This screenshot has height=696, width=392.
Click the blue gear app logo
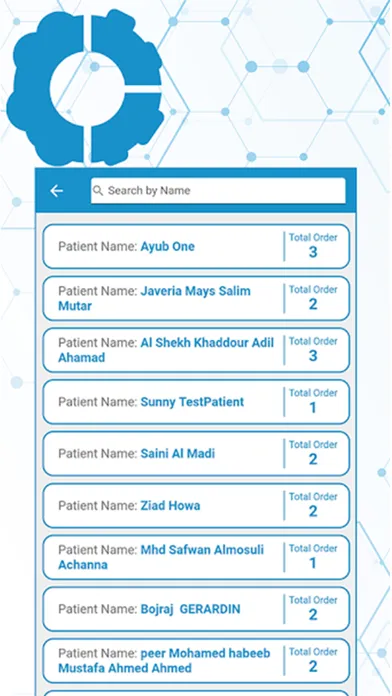pos(84,87)
